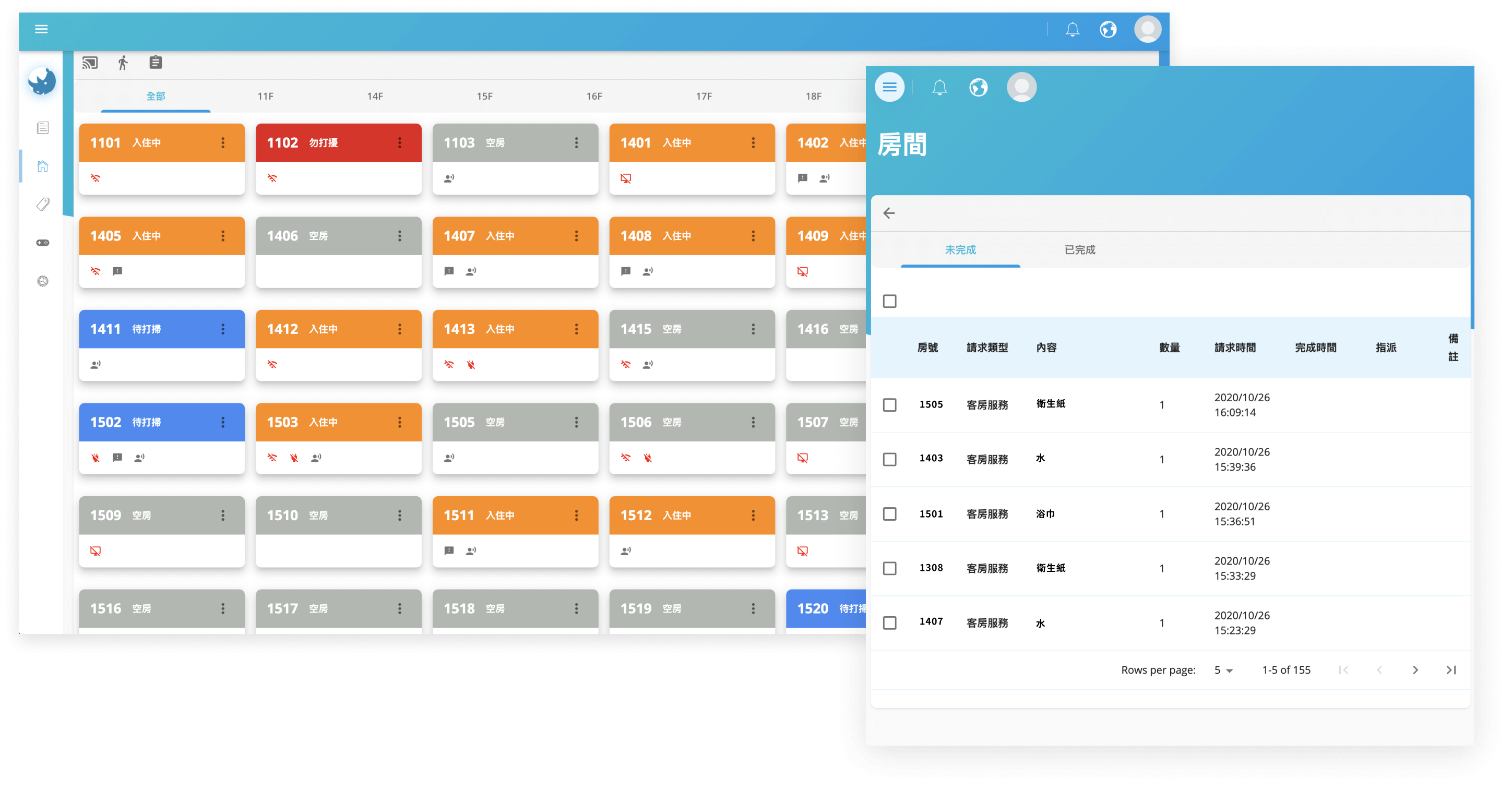The image size is (1512, 790).
Task: Click globe language icon in dashboard header
Action: coord(1108,29)
